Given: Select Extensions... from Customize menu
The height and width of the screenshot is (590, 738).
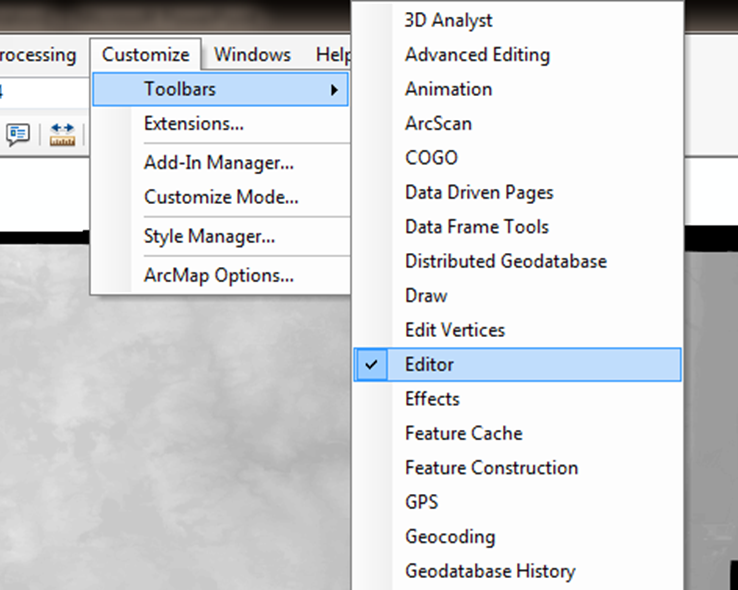Looking at the screenshot, I should [x=193, y=124].
